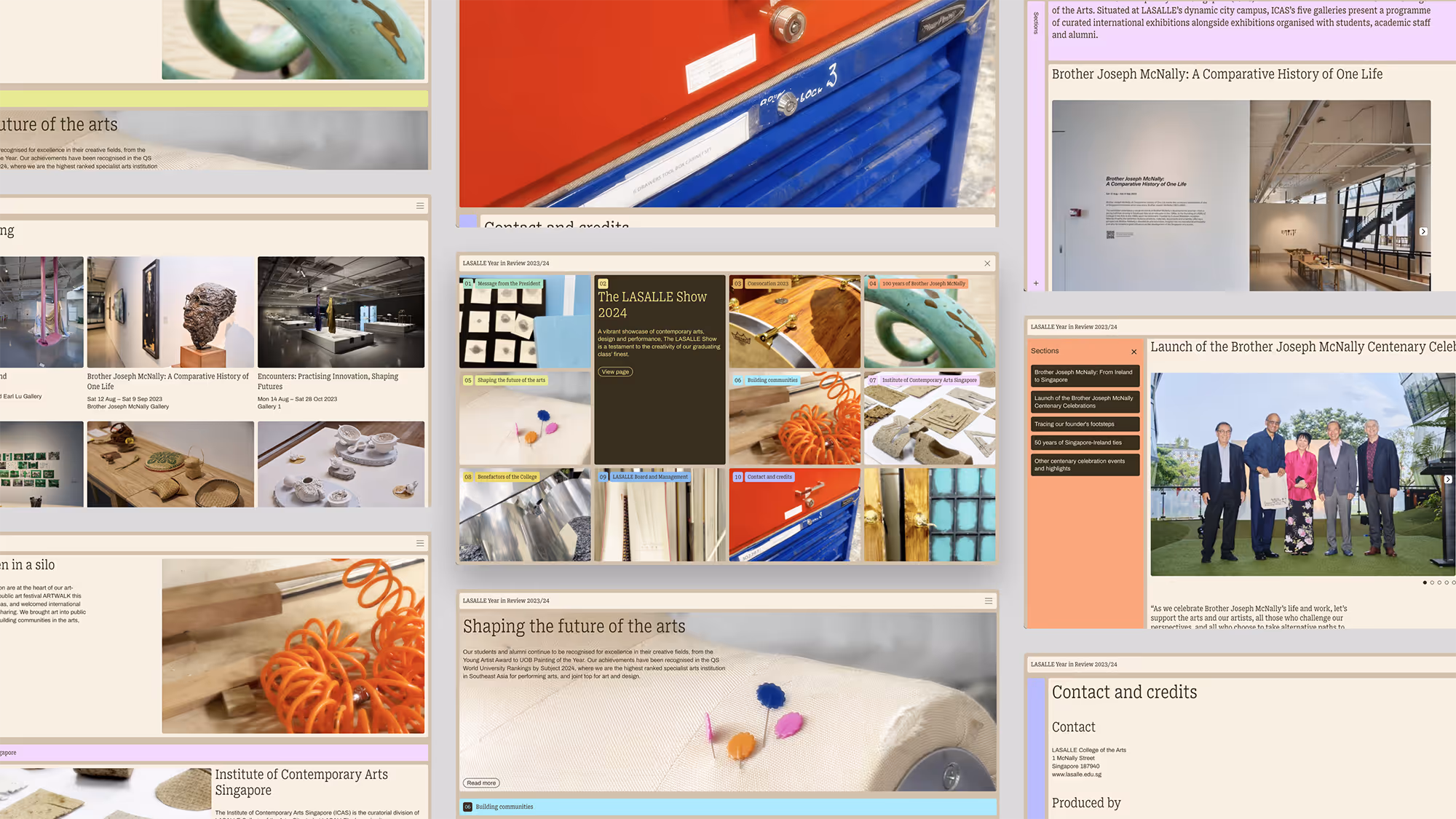1456x819 pixels.
Task: Open hamburger menu on Shaping the future panel
Action: coord(989,601)
